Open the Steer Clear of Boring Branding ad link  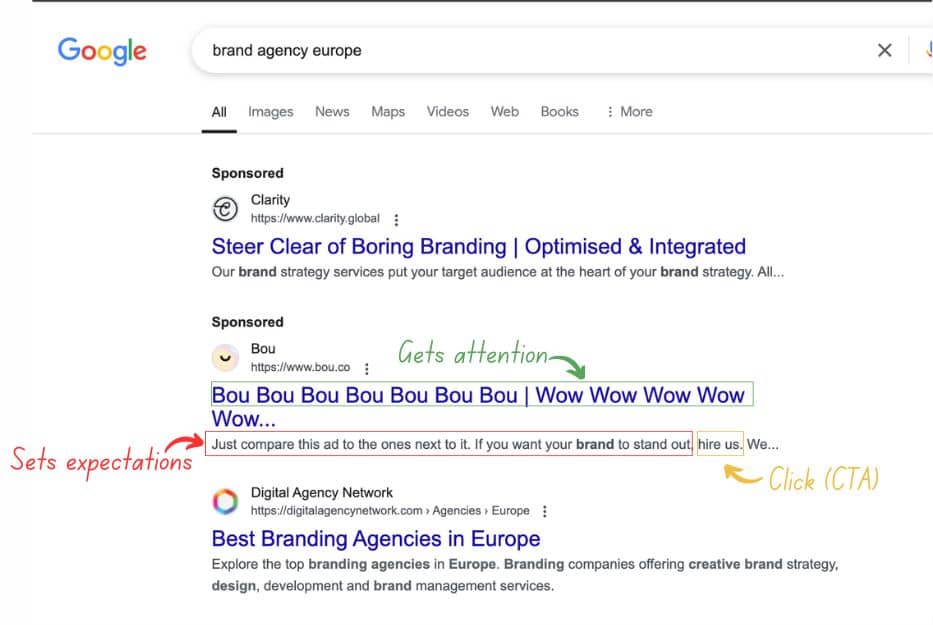(x=478, y=246)
